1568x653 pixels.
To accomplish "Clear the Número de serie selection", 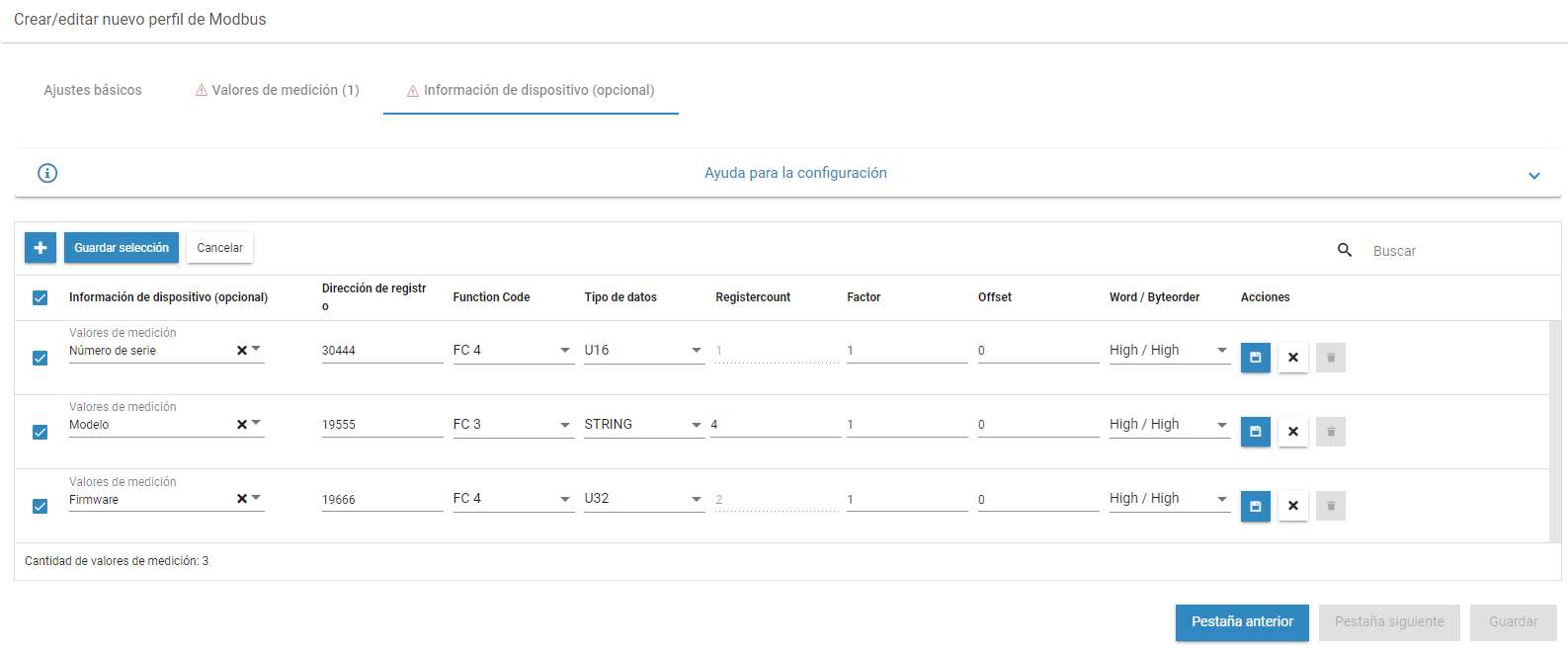I will (x=241, y=351).
